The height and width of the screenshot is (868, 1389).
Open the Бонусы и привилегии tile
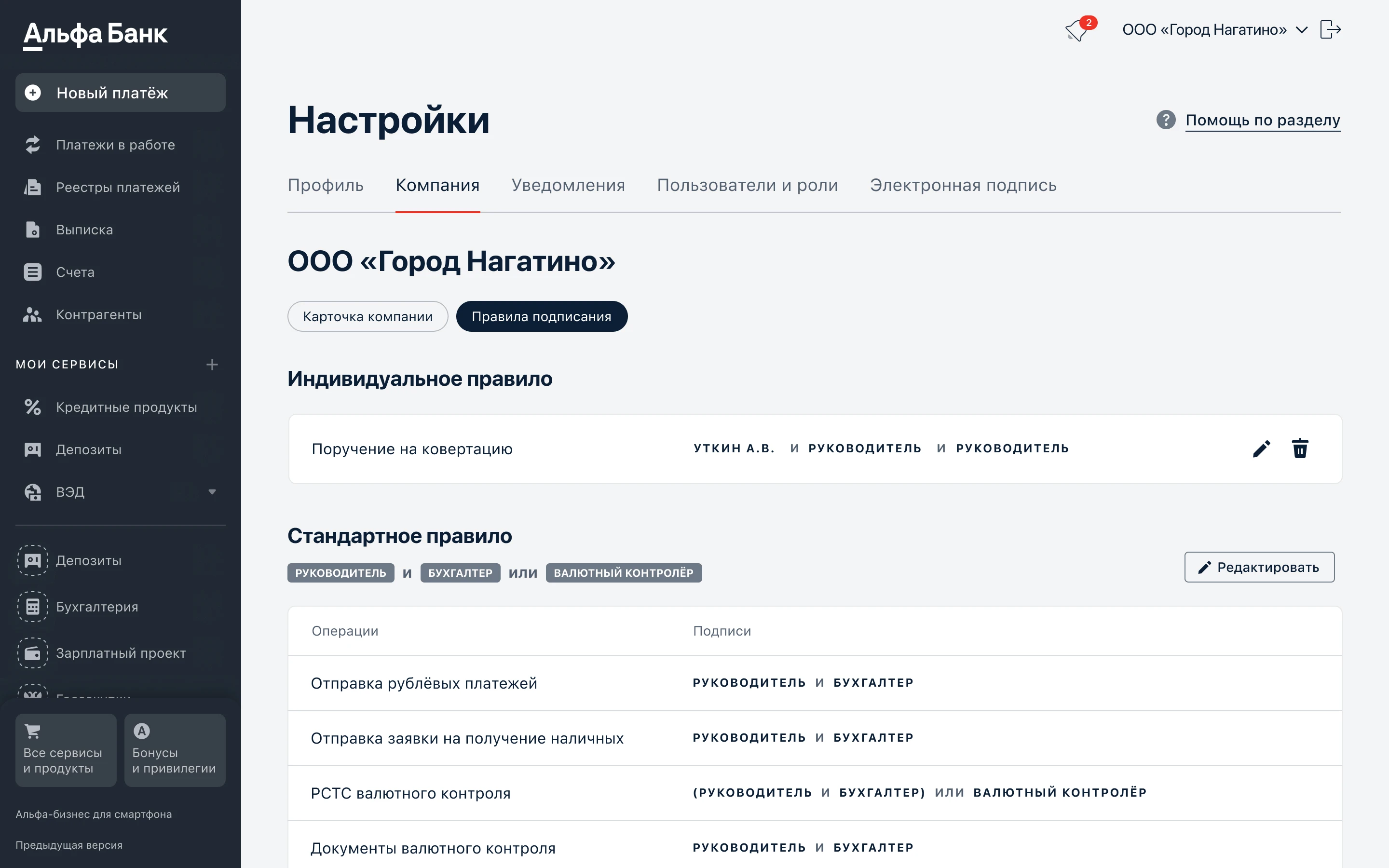pyautogui.click(x=175, y=750)
